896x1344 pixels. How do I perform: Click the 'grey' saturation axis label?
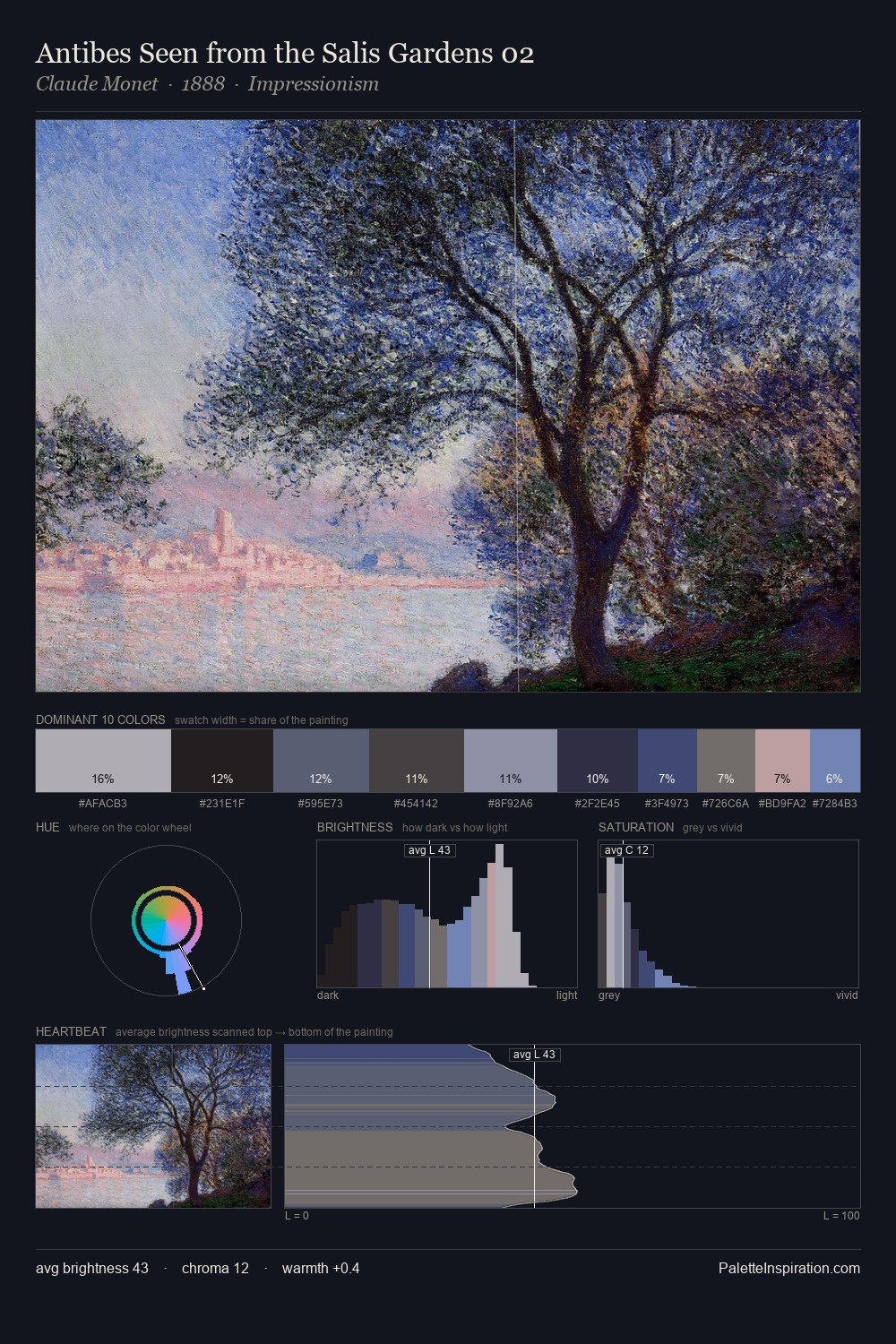[609, 995]
